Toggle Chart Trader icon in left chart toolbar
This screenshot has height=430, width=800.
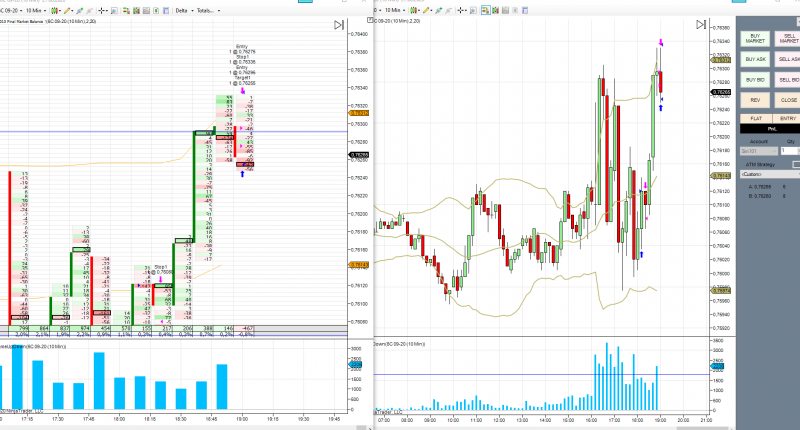coord(126,10)
